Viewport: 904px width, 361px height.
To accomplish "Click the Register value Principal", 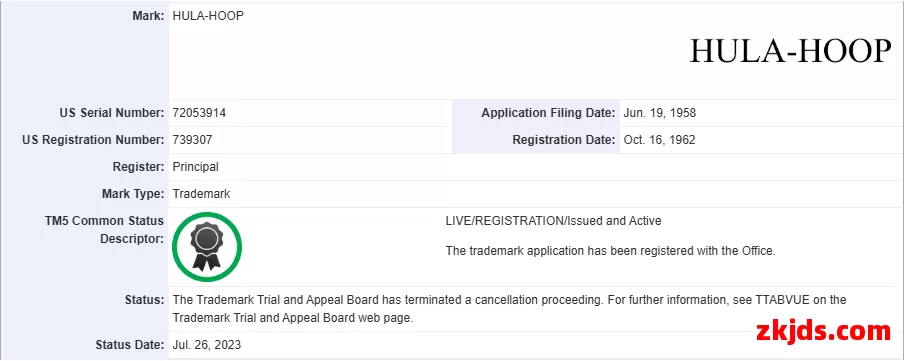I will tap(195, 167).
